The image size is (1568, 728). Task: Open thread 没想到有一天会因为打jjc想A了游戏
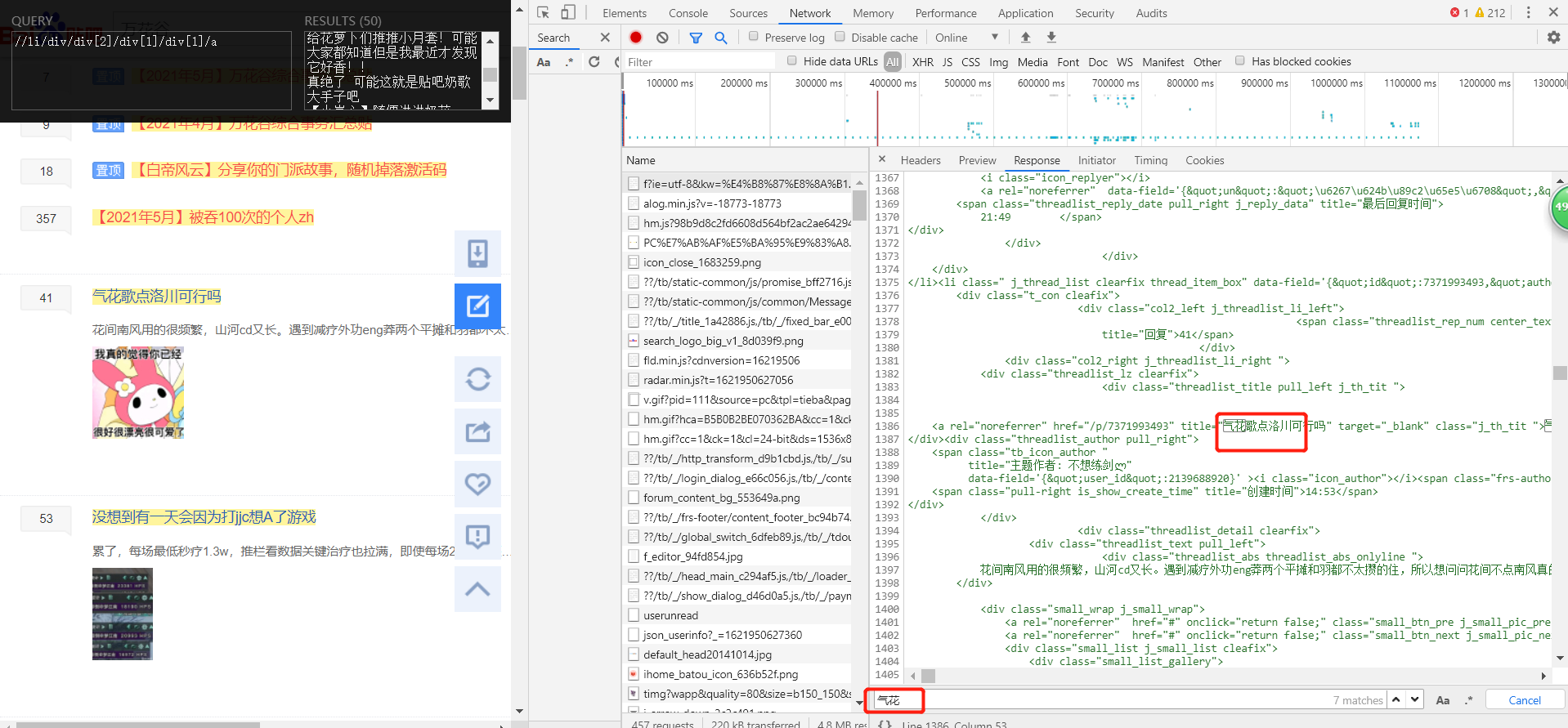(204, 517)
